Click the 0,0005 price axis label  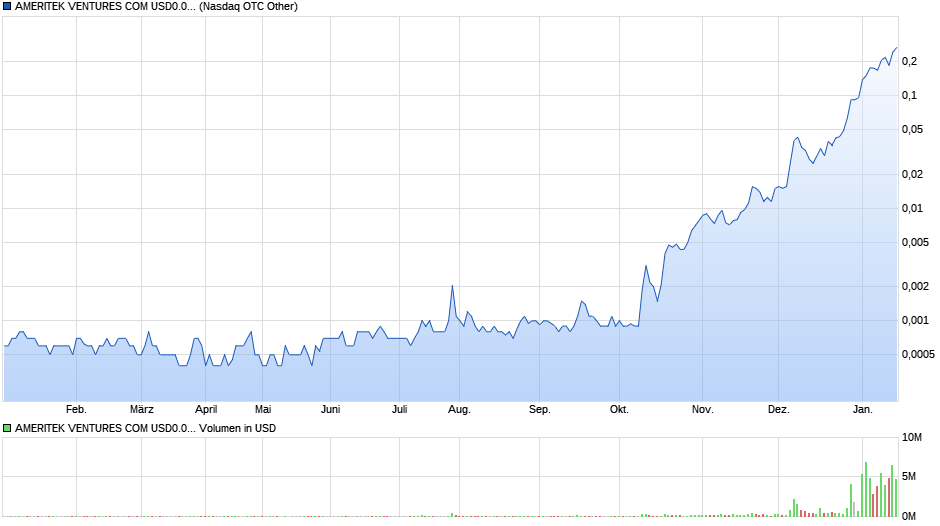point(918,354)
